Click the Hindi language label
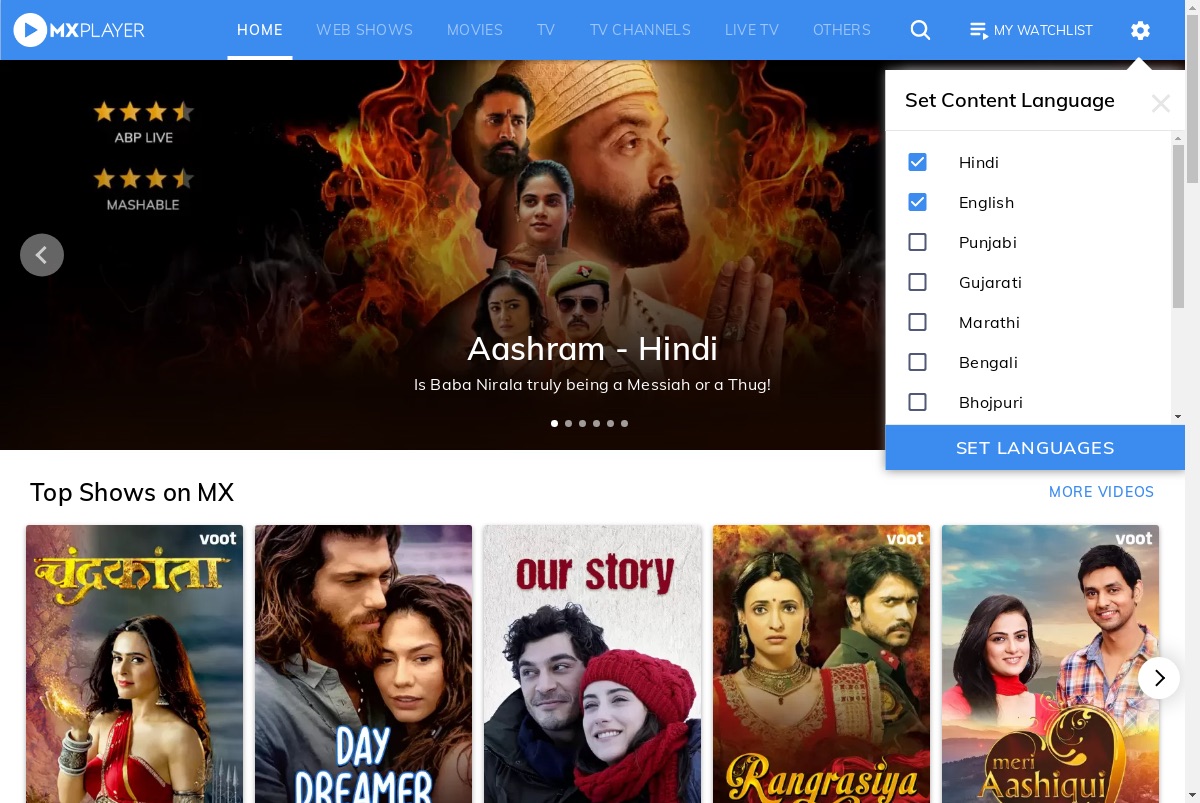1200x803 pixels. tap(979, 162)
